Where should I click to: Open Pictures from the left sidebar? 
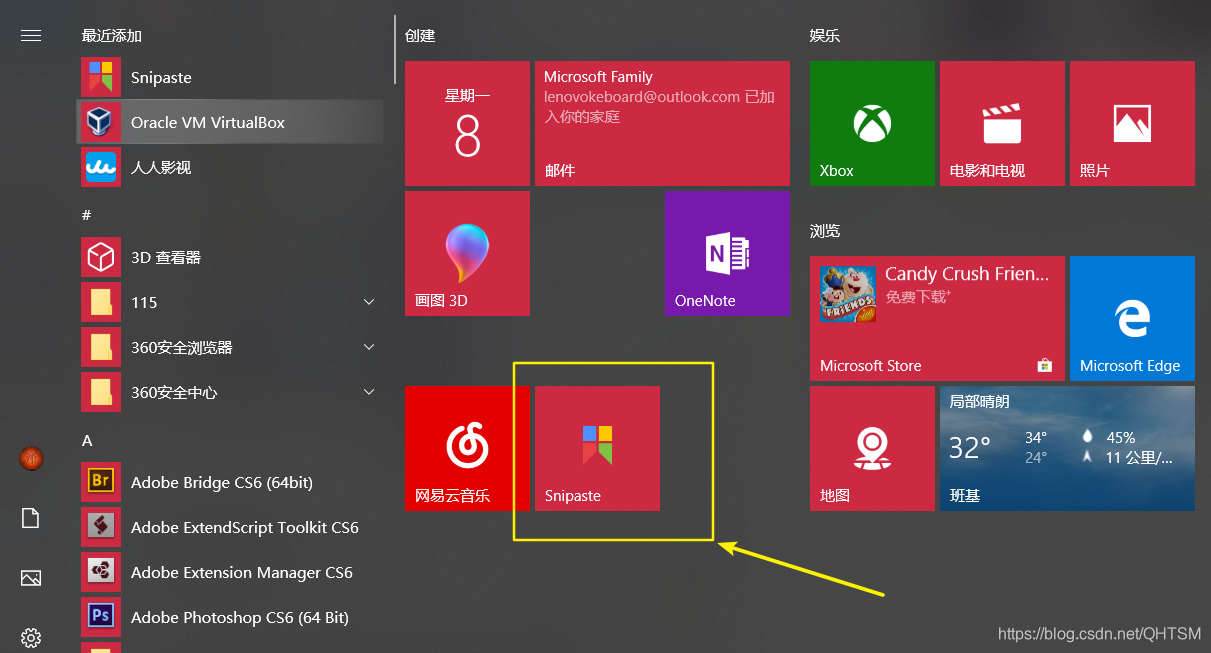click(31, 578)
